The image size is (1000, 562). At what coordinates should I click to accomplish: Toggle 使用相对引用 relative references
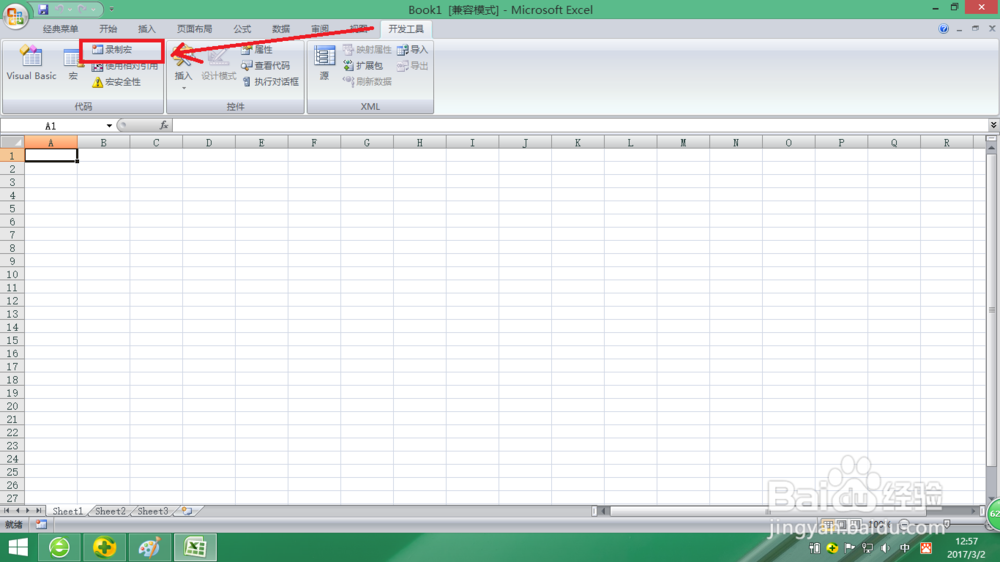125,66
